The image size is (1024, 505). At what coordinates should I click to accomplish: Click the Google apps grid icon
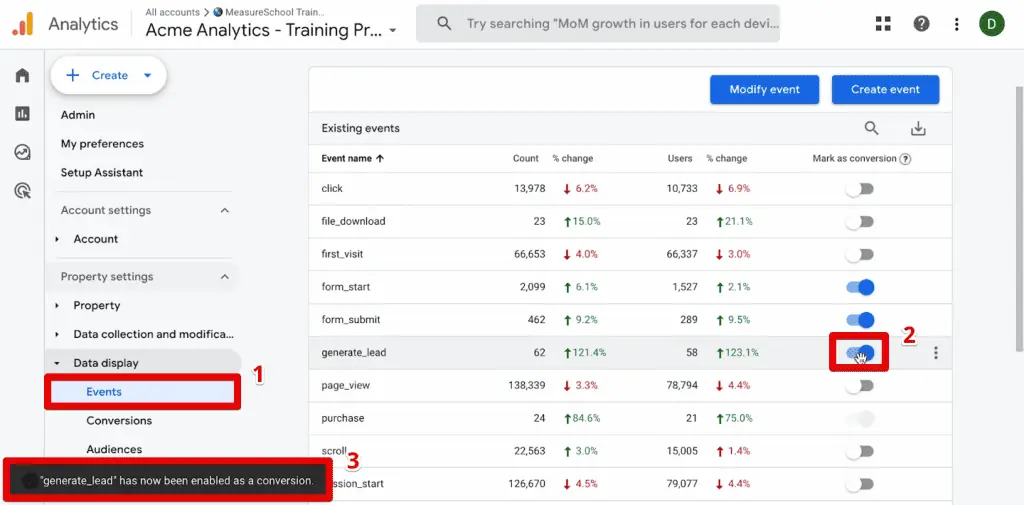[x=883, y=24]
